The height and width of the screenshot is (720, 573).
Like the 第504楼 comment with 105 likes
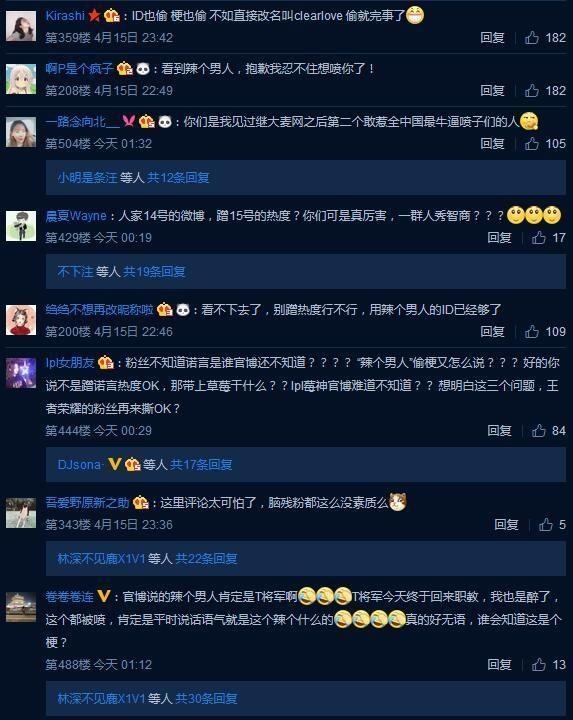point(532,144)
